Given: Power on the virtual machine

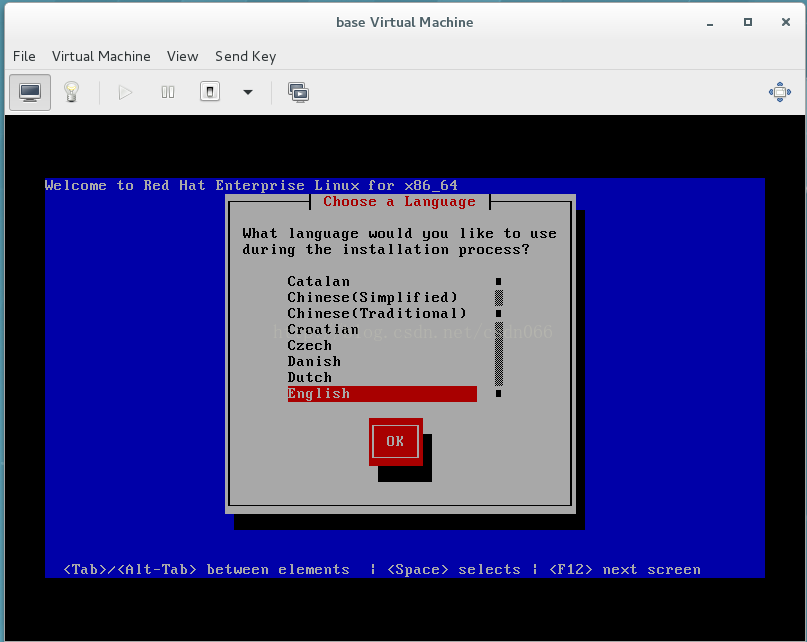Looking at the screenshot, I should coord(125,93).
